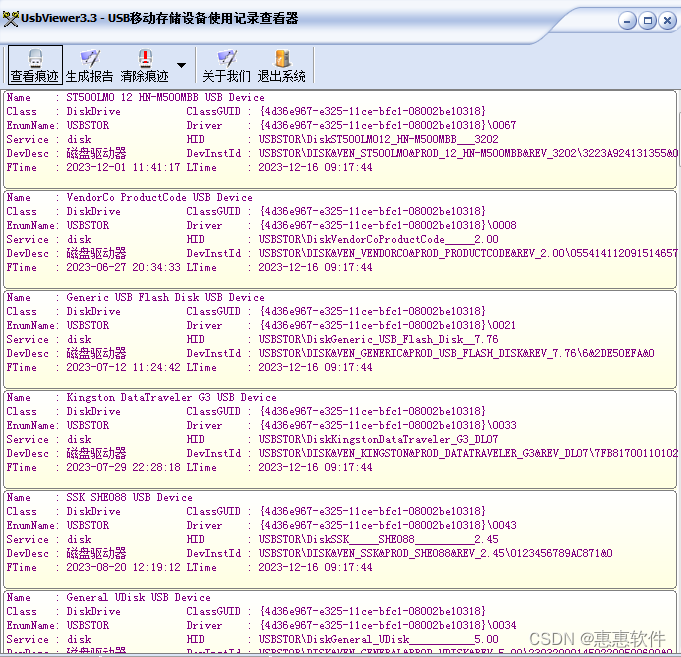Image resolution: width=681 pixels, height=657 pixels.
Task: Click DevInstId containing VEN_GENERIC
Action: pos(456,353)
